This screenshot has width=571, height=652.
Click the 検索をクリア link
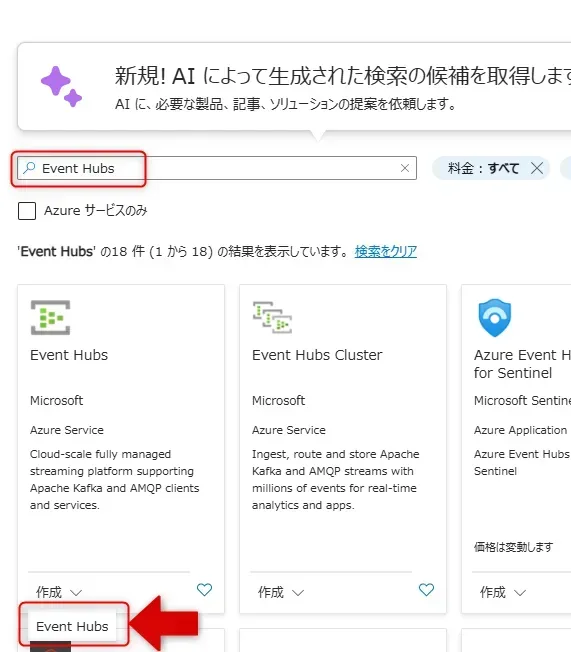click(386, 251)
